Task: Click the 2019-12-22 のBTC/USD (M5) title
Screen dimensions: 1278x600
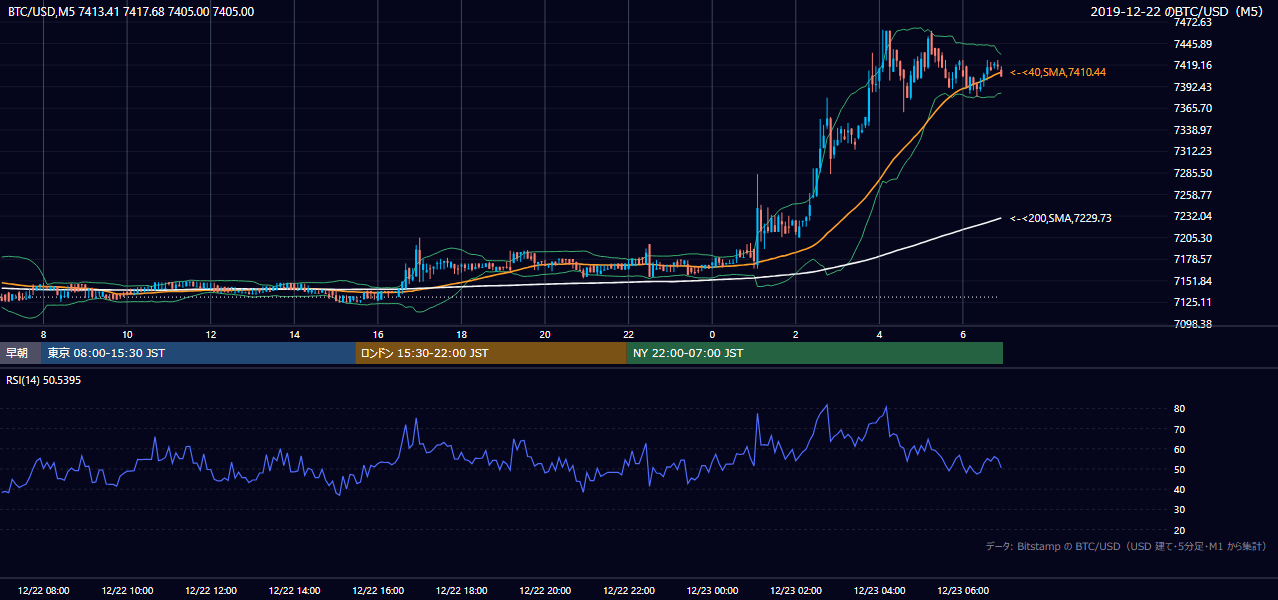Action: tap(1178, 12)
